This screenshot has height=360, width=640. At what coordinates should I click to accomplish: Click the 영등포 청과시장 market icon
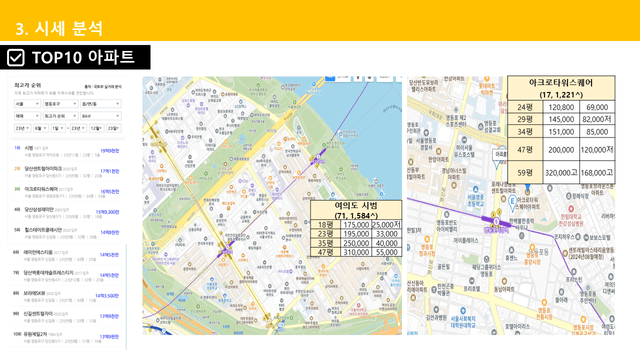427,239
